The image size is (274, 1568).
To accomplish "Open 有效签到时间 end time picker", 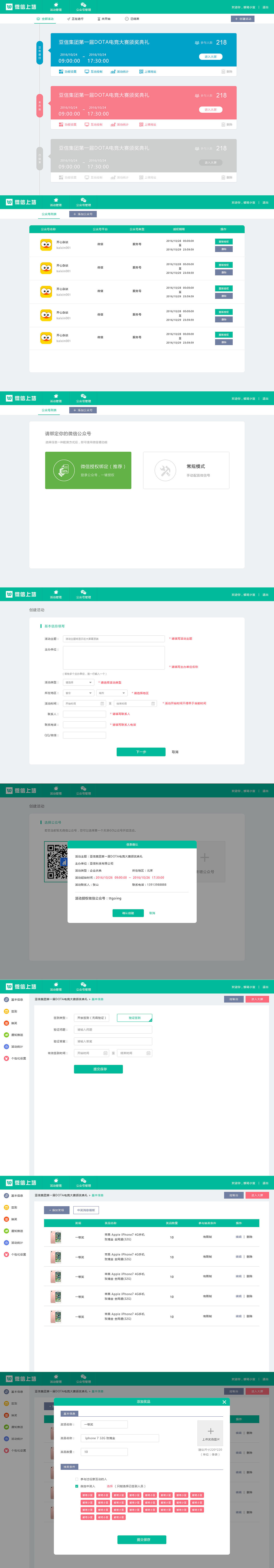I will [x=135, y=1053].
